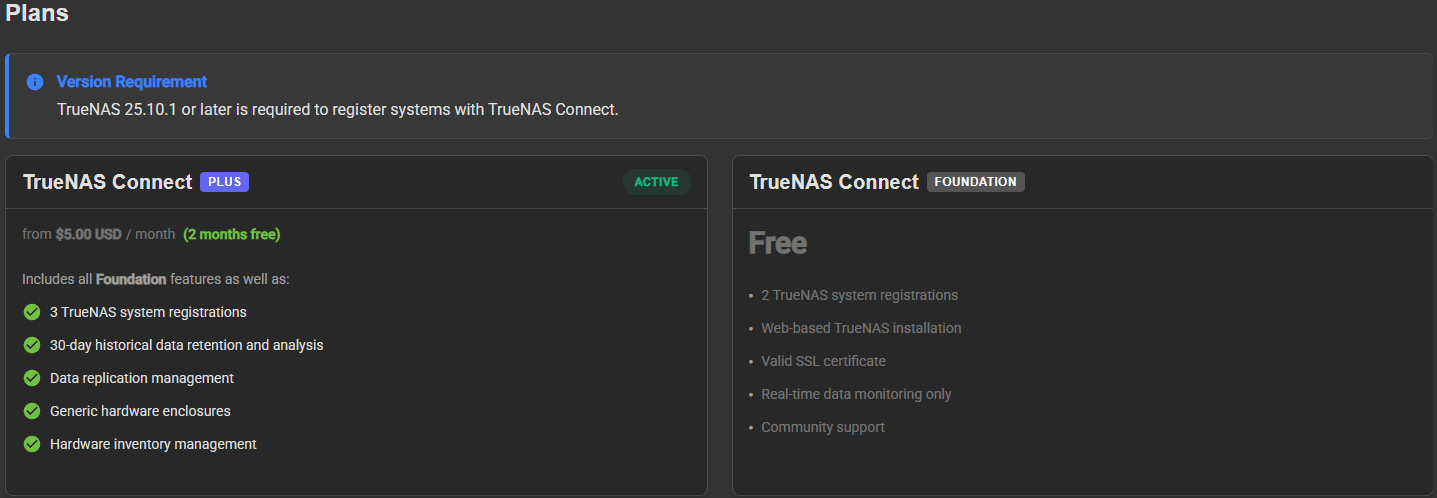Click '3 TrueNAS system registrations' text
This screenshot has width=1437, height=498.
[148, 312]
